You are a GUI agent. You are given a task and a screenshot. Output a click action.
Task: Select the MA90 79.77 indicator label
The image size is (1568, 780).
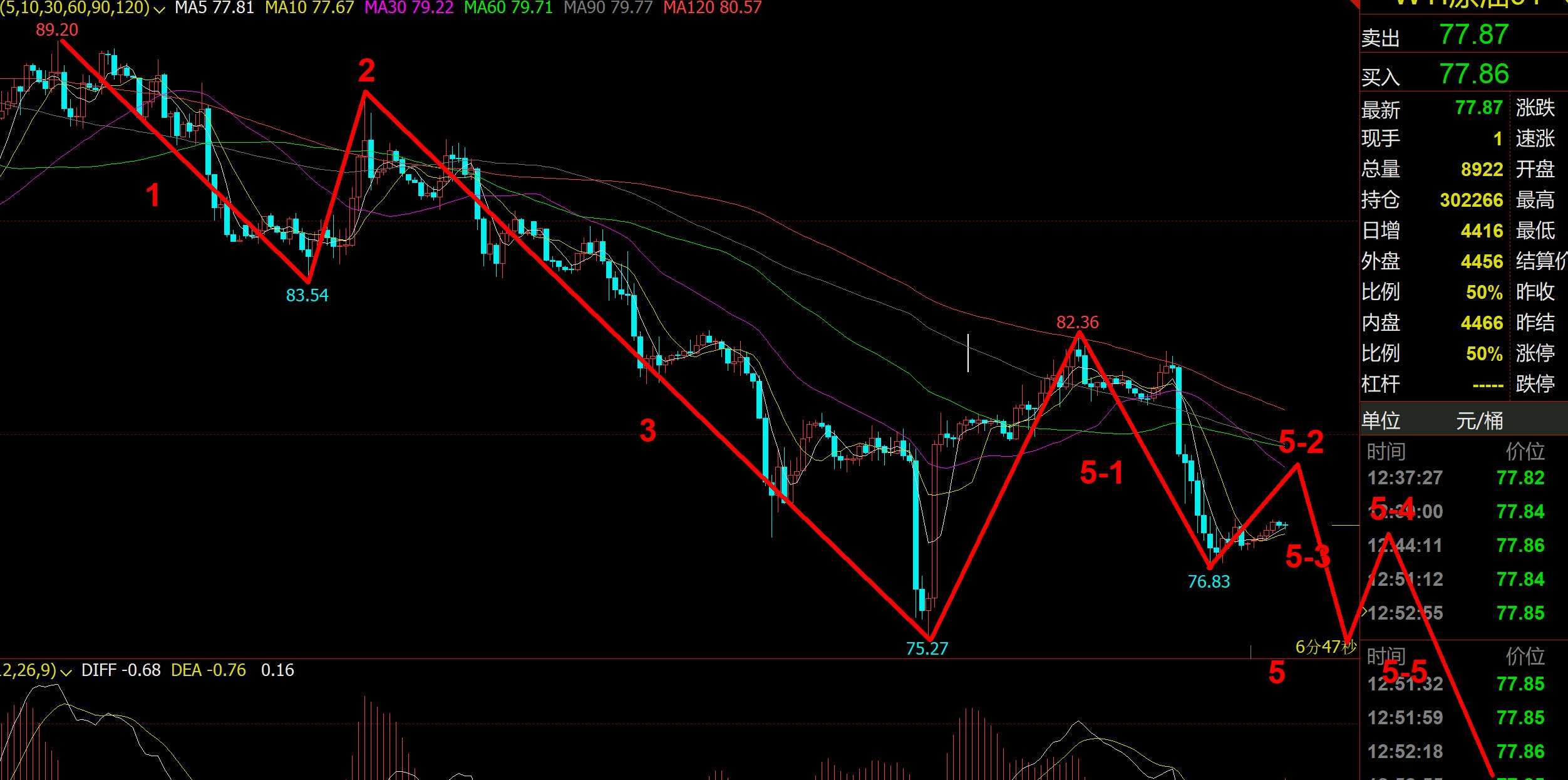point(608,8)
